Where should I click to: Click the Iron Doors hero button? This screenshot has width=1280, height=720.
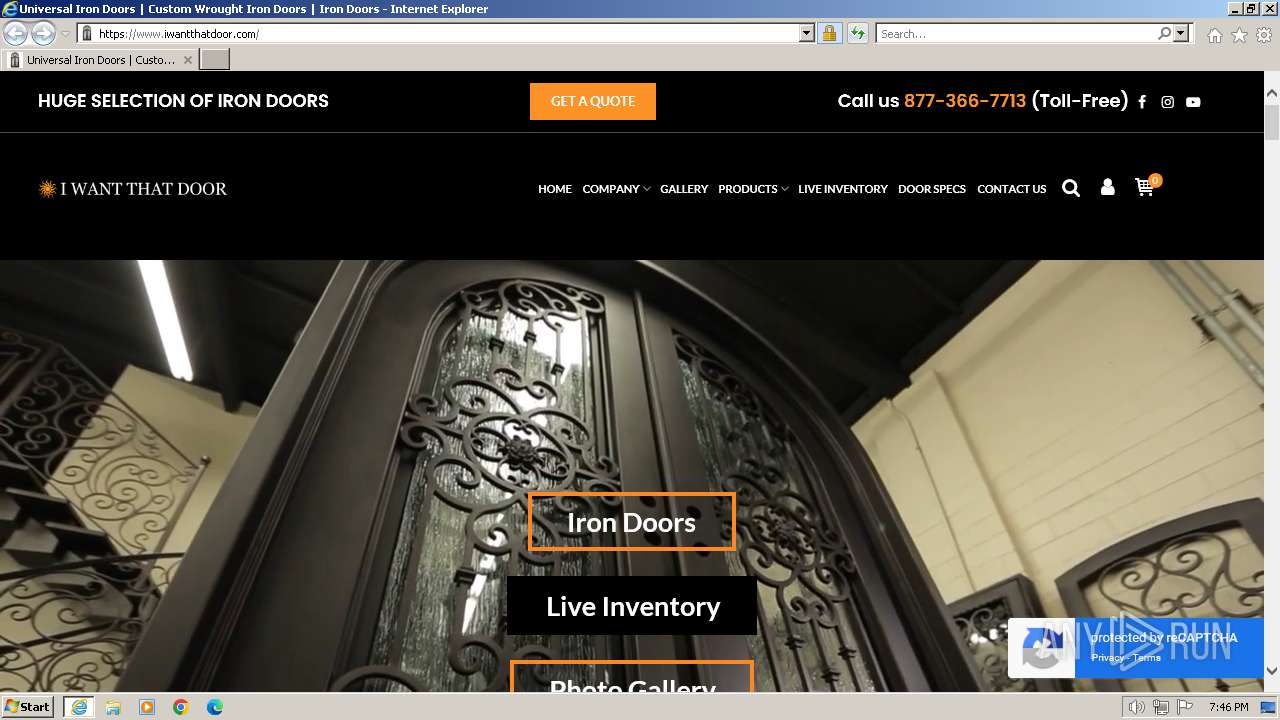pyautogui.click(x=632, y=522)
